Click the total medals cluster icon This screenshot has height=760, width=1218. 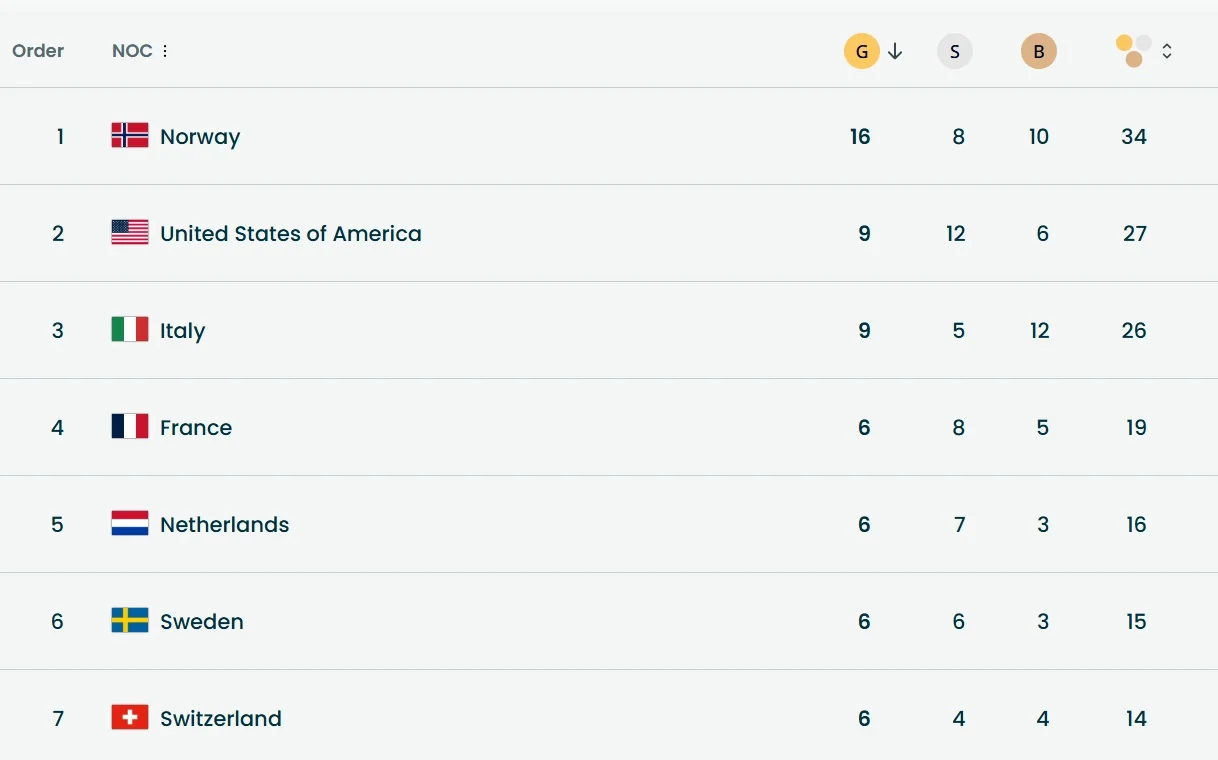pos(1134,51)
